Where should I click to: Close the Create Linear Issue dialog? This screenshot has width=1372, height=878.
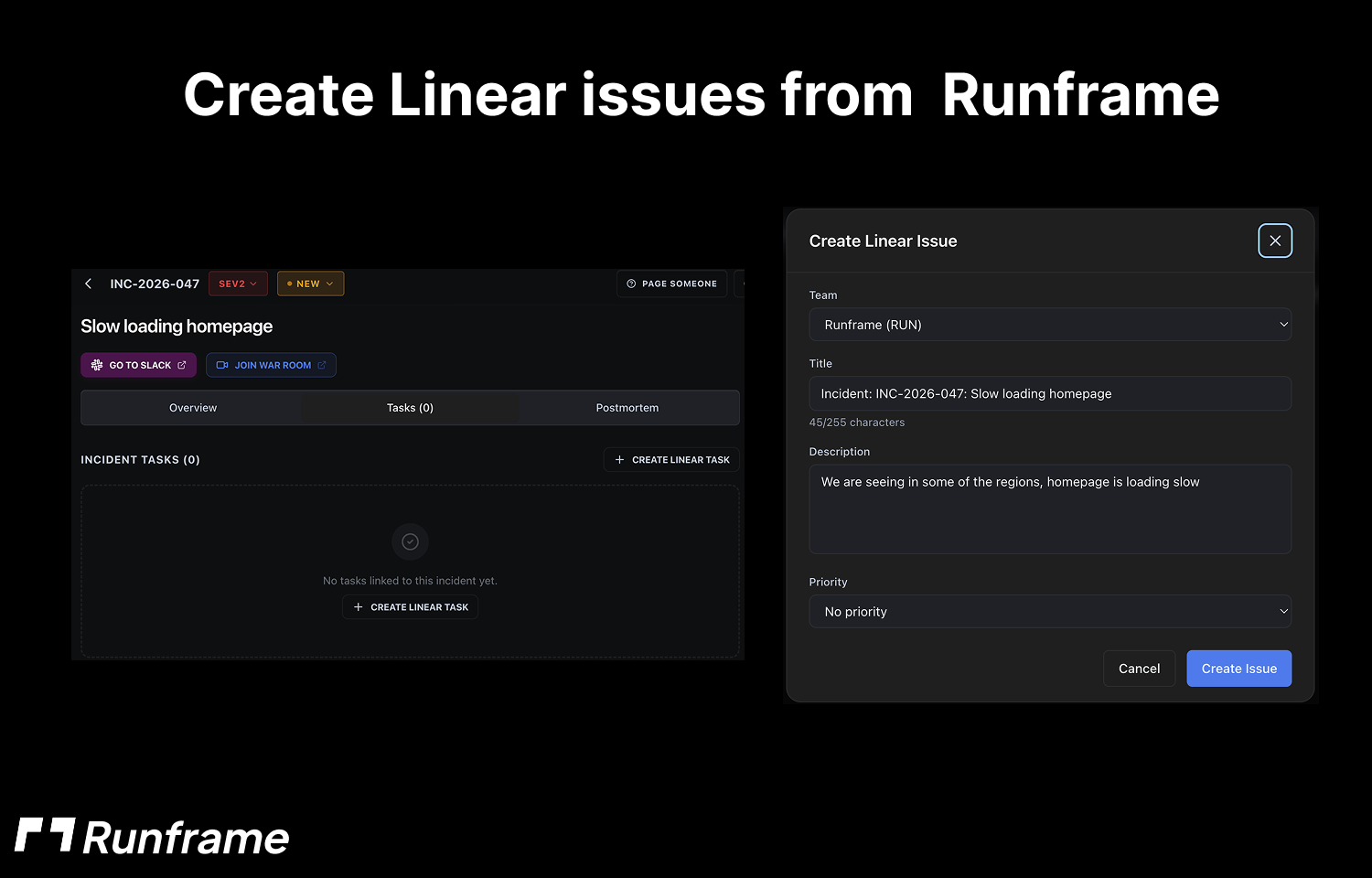click(1275, 241)
